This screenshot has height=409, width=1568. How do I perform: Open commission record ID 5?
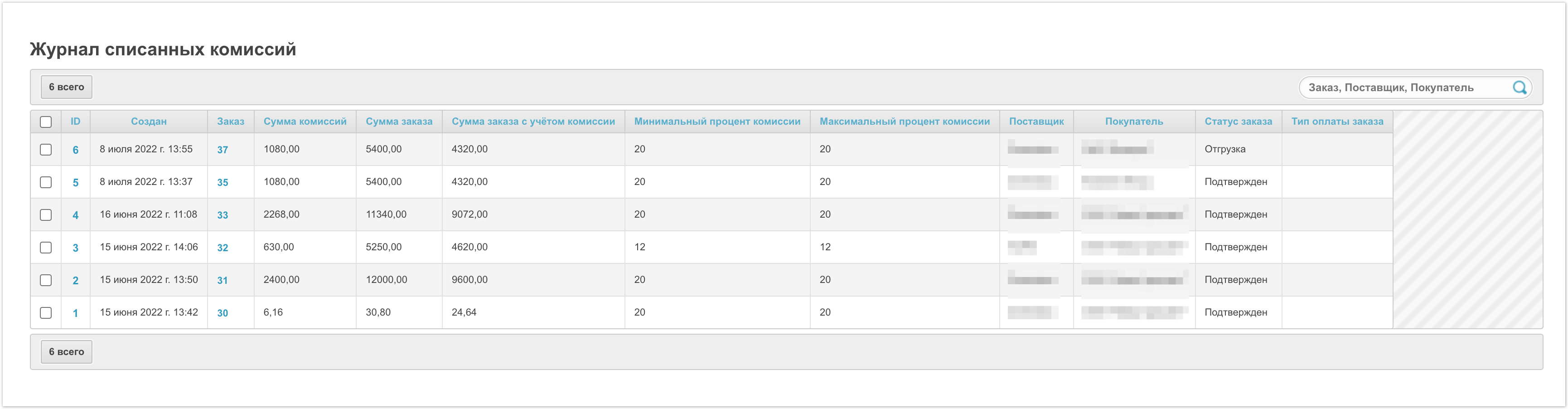(x=76, y=183)
